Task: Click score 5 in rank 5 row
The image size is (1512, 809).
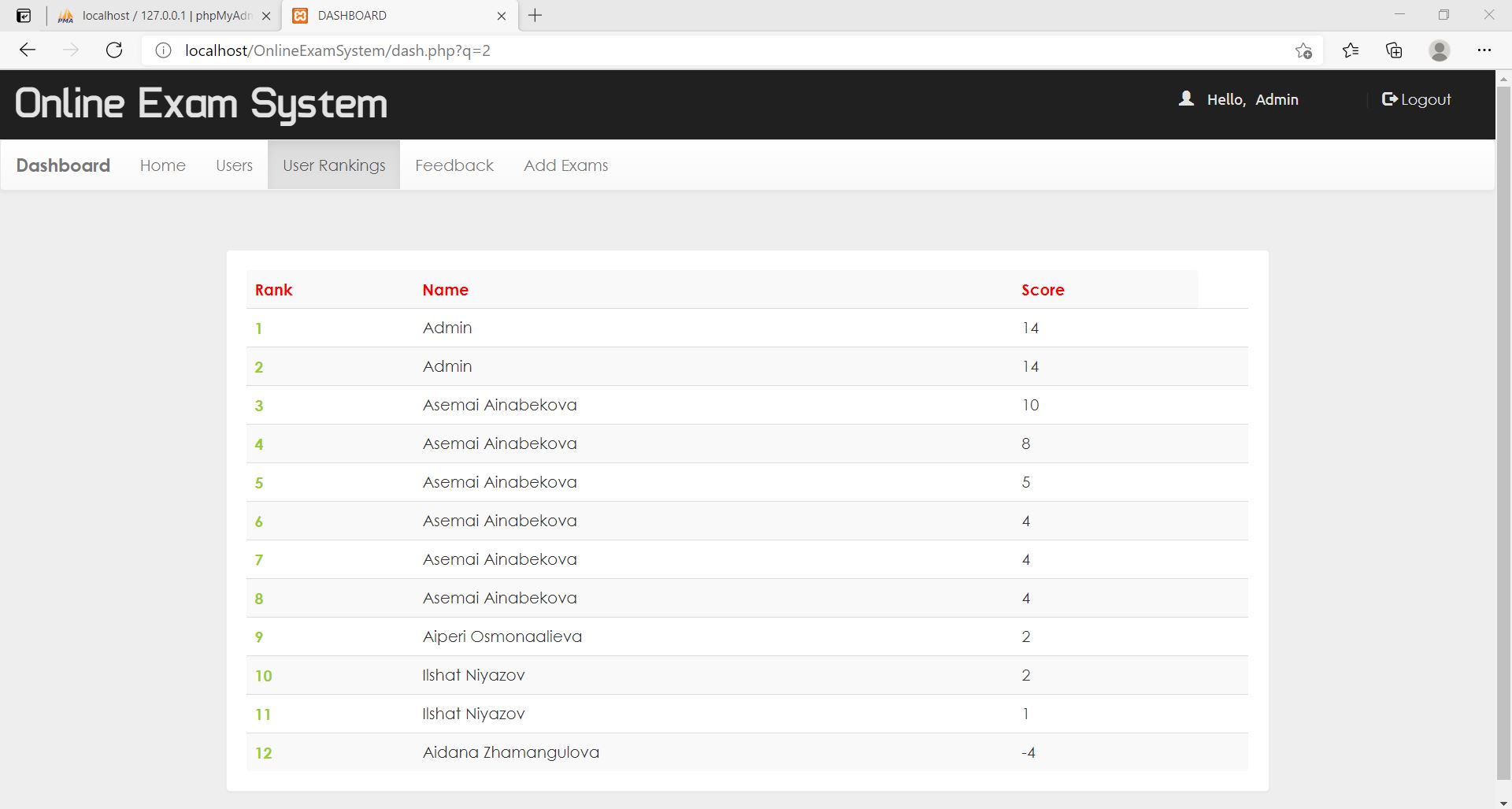Action: 1026,482
